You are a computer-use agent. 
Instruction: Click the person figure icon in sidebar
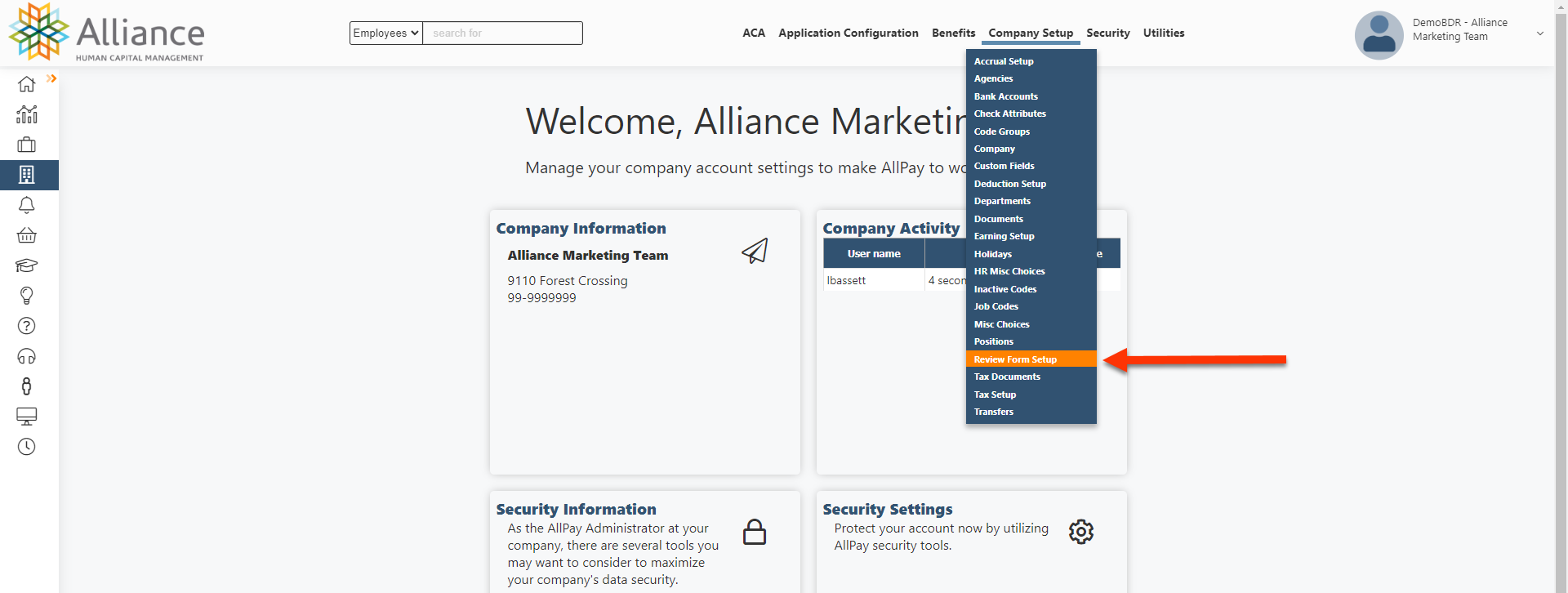tap(26, 386)
